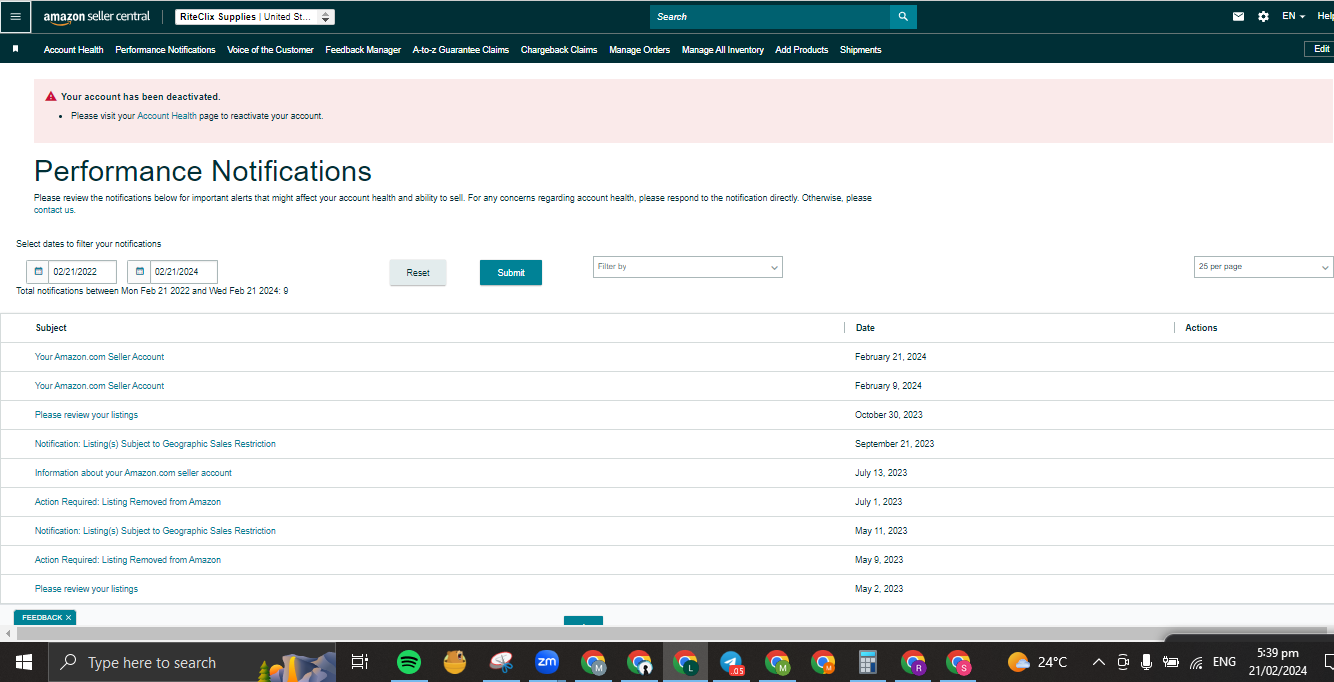This screenshot has width=1334, height=682.
Task: Click calendar icon beside start date 02/21/2022
Action: tap(38, 271)
